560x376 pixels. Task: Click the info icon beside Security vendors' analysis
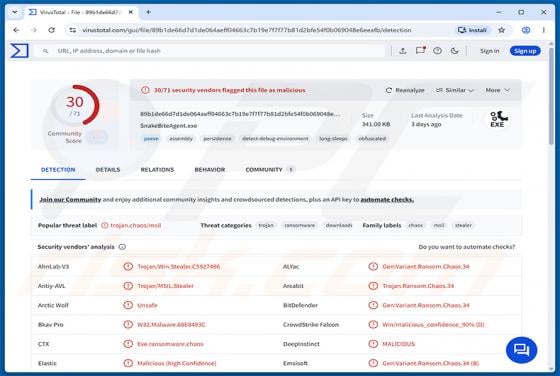[122, 247]
